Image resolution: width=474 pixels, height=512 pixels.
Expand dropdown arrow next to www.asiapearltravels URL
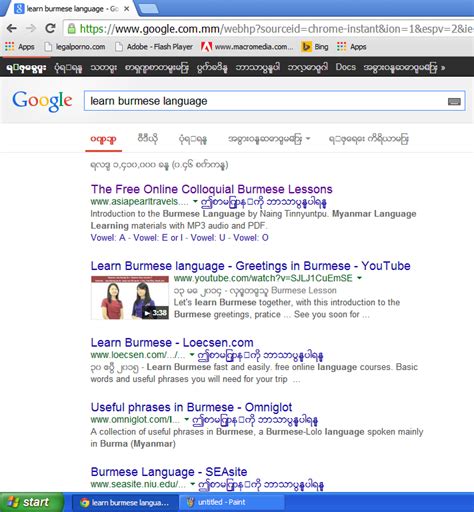tap(195, 201)
